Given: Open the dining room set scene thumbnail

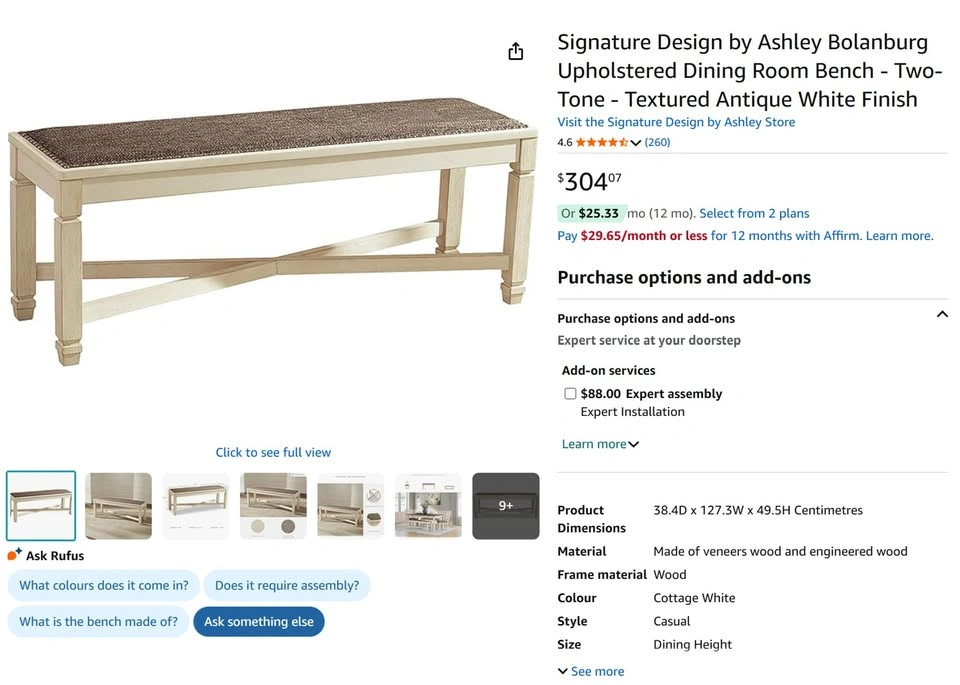Looking at the screenshot, I should (x=428, y=506).
